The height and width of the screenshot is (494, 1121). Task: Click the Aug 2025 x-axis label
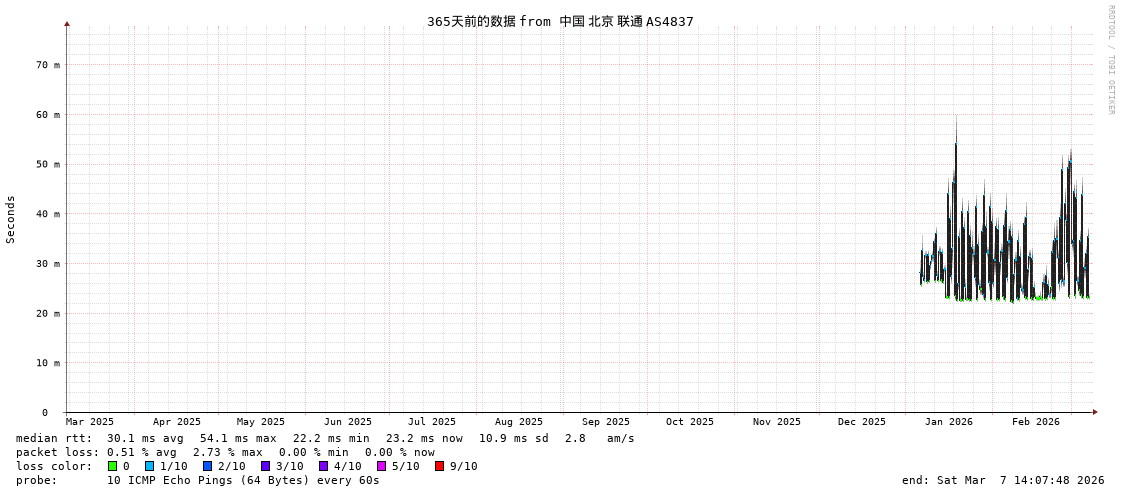coord(519,422)
